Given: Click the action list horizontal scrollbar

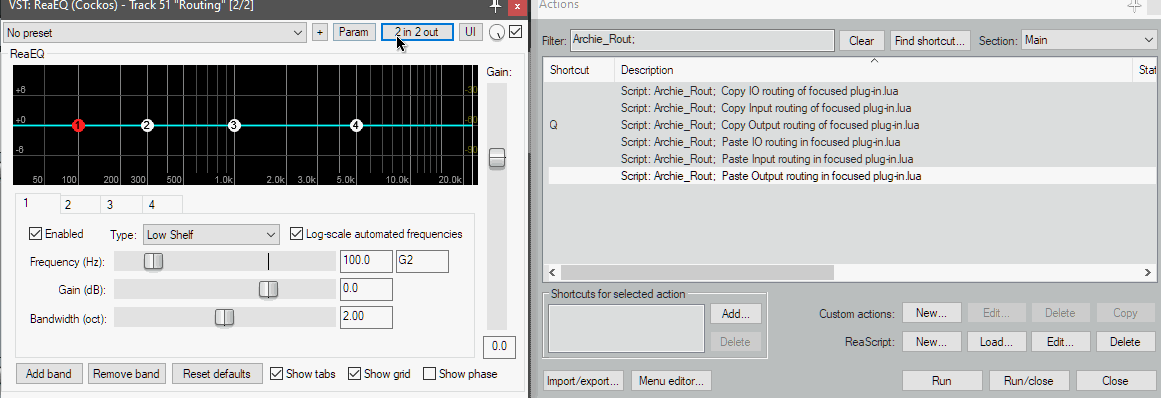Looking at the screenshot, I should (x=697, y=272).
